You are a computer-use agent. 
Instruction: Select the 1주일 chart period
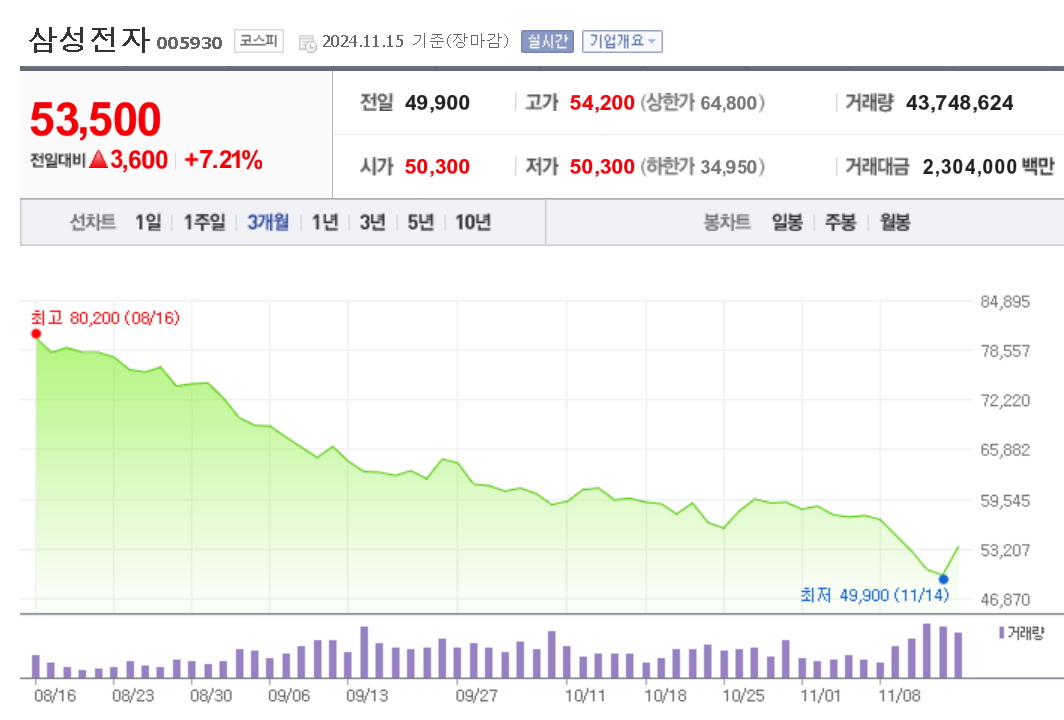point(204,222)
